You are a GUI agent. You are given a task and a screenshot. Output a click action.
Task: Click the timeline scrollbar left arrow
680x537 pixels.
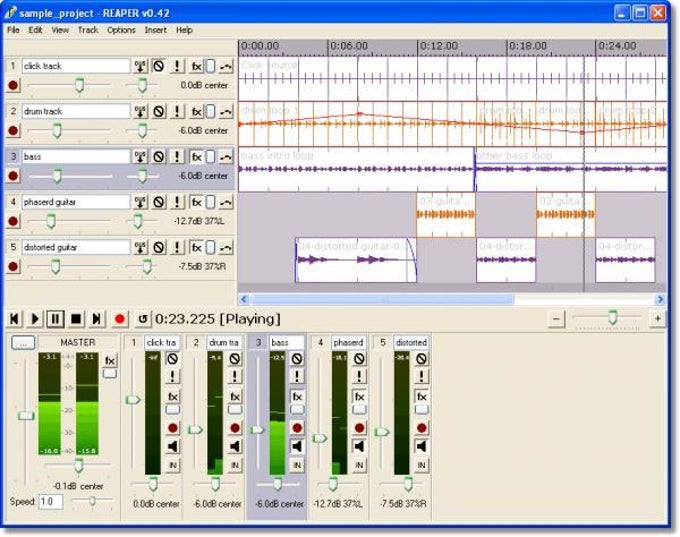[244, 299]
